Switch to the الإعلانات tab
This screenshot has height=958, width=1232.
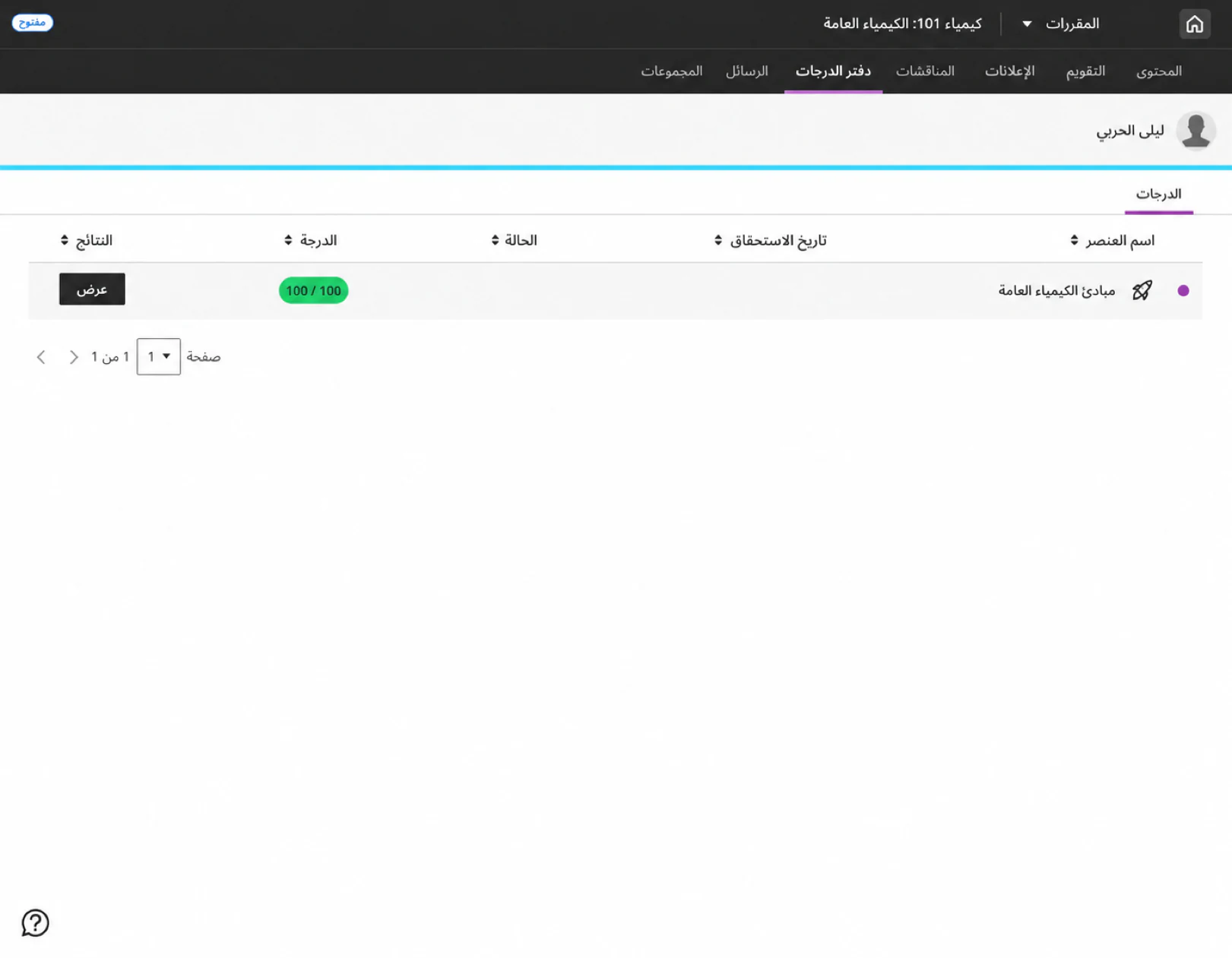[1009, 71]
